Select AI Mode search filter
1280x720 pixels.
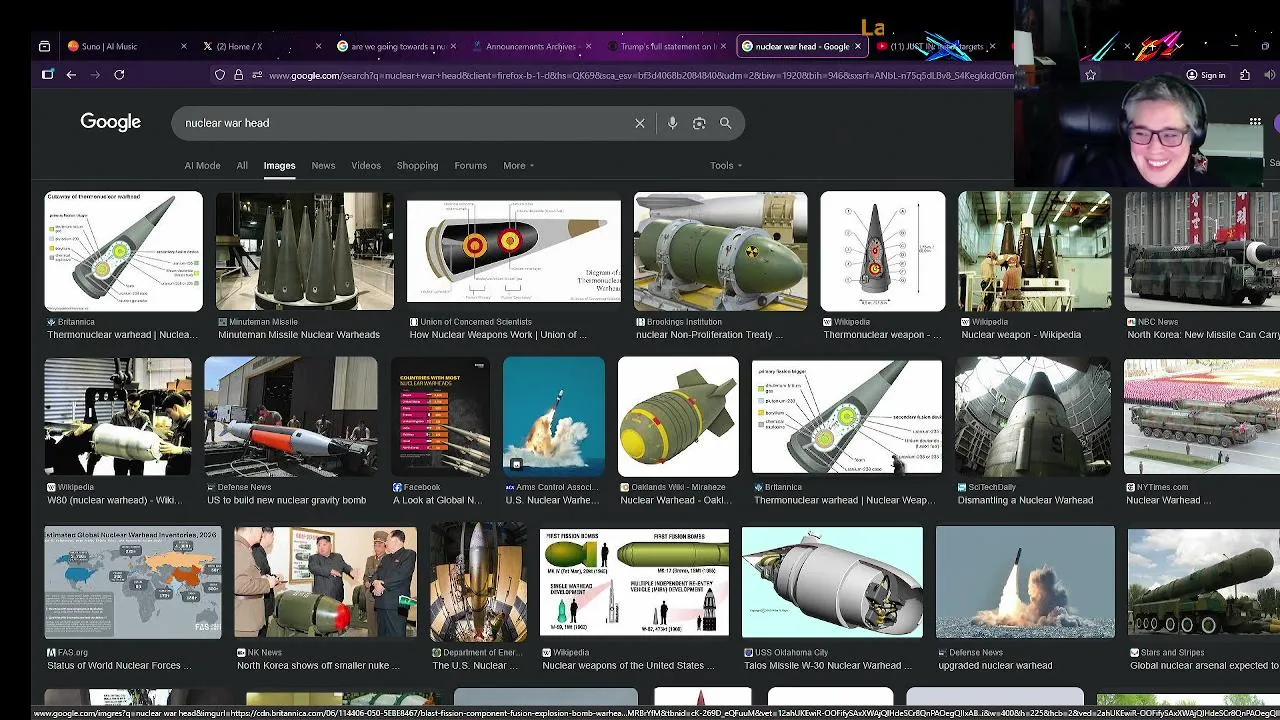coord(202,166)
